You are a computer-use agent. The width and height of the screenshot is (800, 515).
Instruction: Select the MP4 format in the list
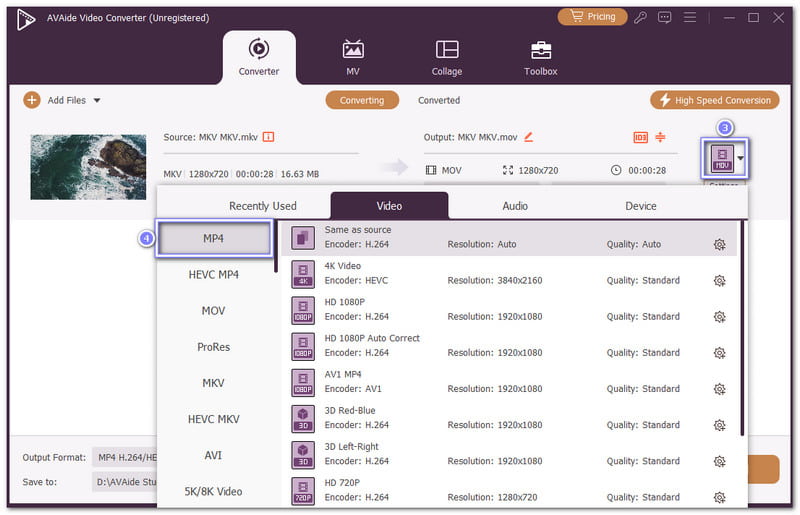pos(214,238)
